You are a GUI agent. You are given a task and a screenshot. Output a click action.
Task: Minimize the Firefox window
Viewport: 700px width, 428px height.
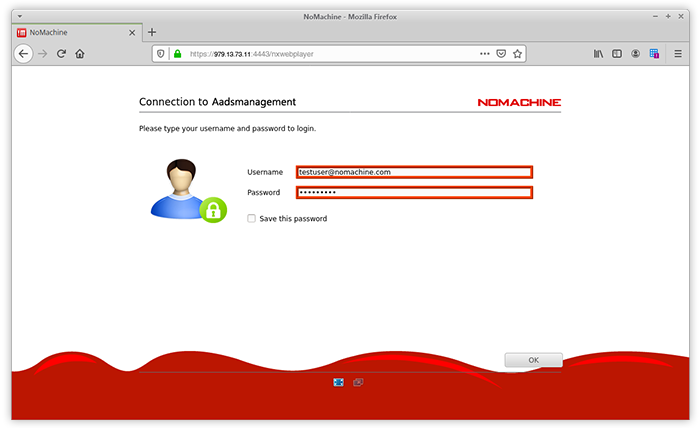click(x=655, y=17)
